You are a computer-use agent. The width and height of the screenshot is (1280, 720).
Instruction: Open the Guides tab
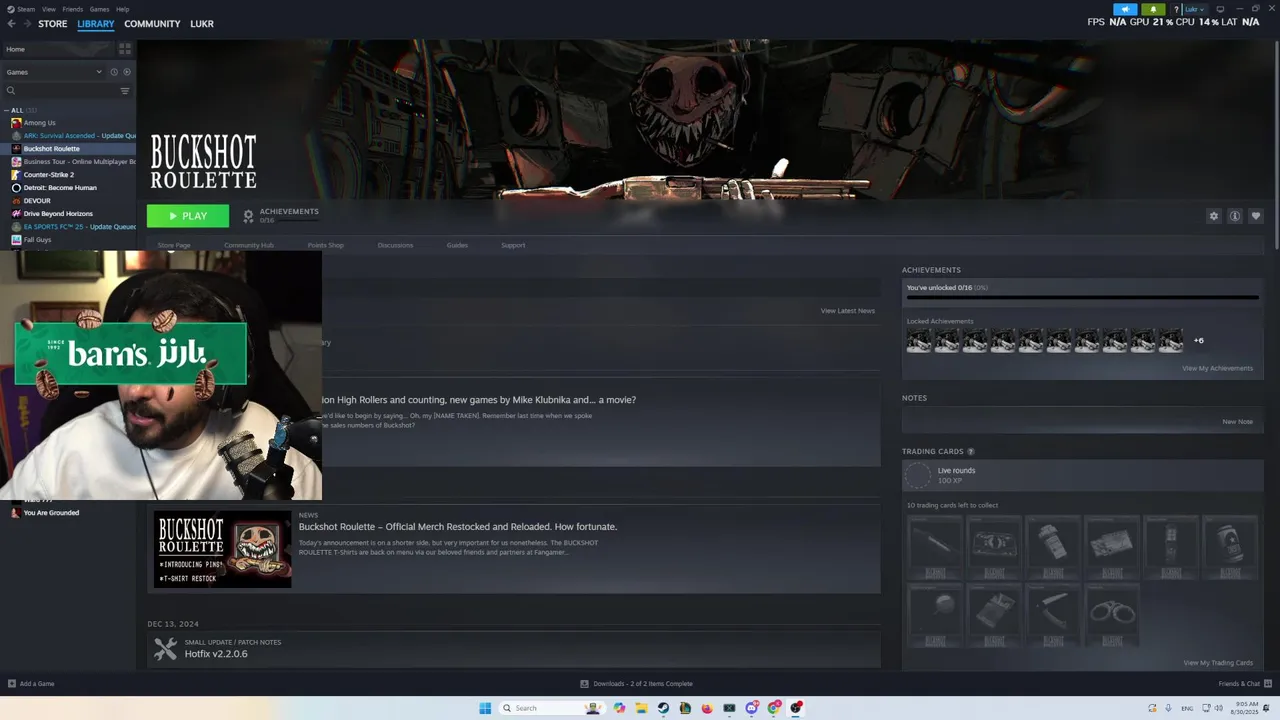coord(457,245)
